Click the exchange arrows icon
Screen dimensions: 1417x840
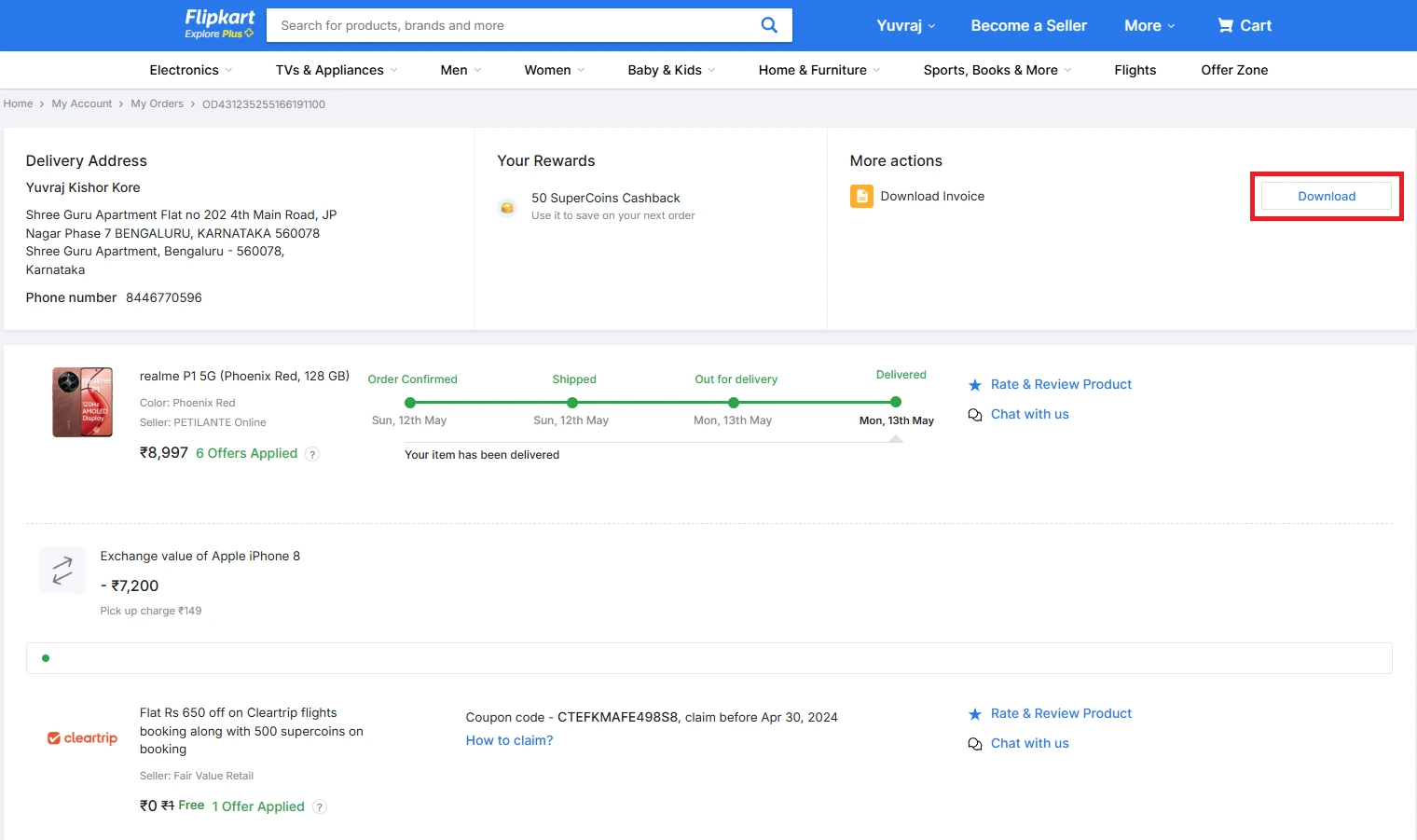62,571
